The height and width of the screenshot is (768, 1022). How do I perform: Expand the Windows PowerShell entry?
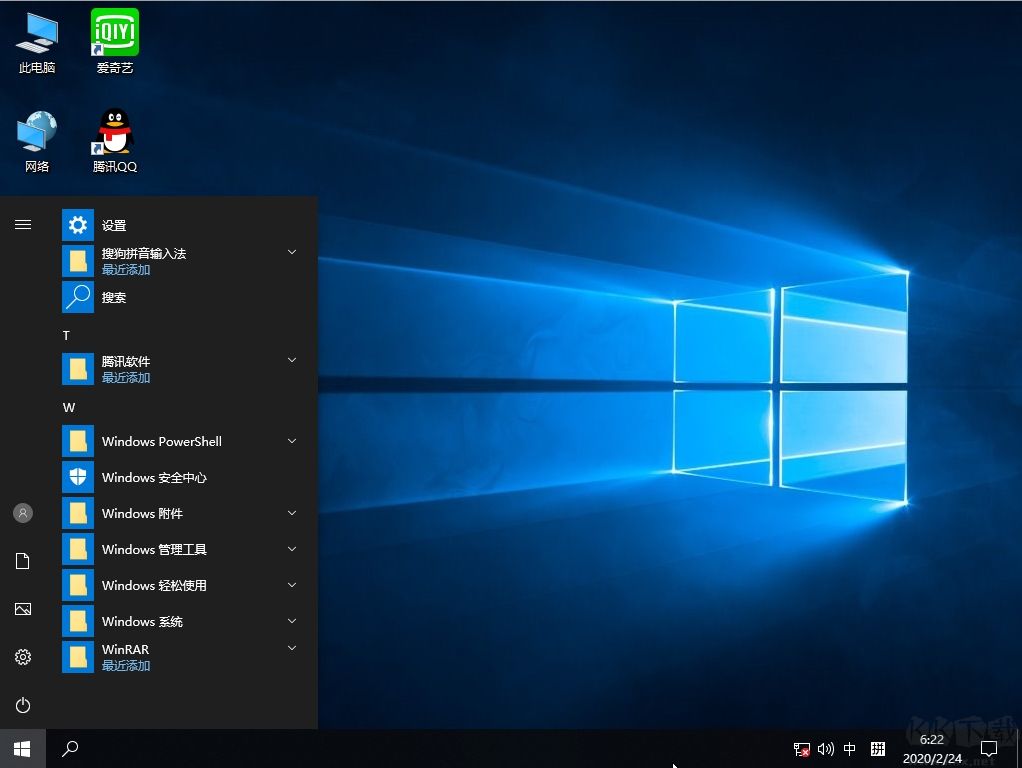click(291, 440)
